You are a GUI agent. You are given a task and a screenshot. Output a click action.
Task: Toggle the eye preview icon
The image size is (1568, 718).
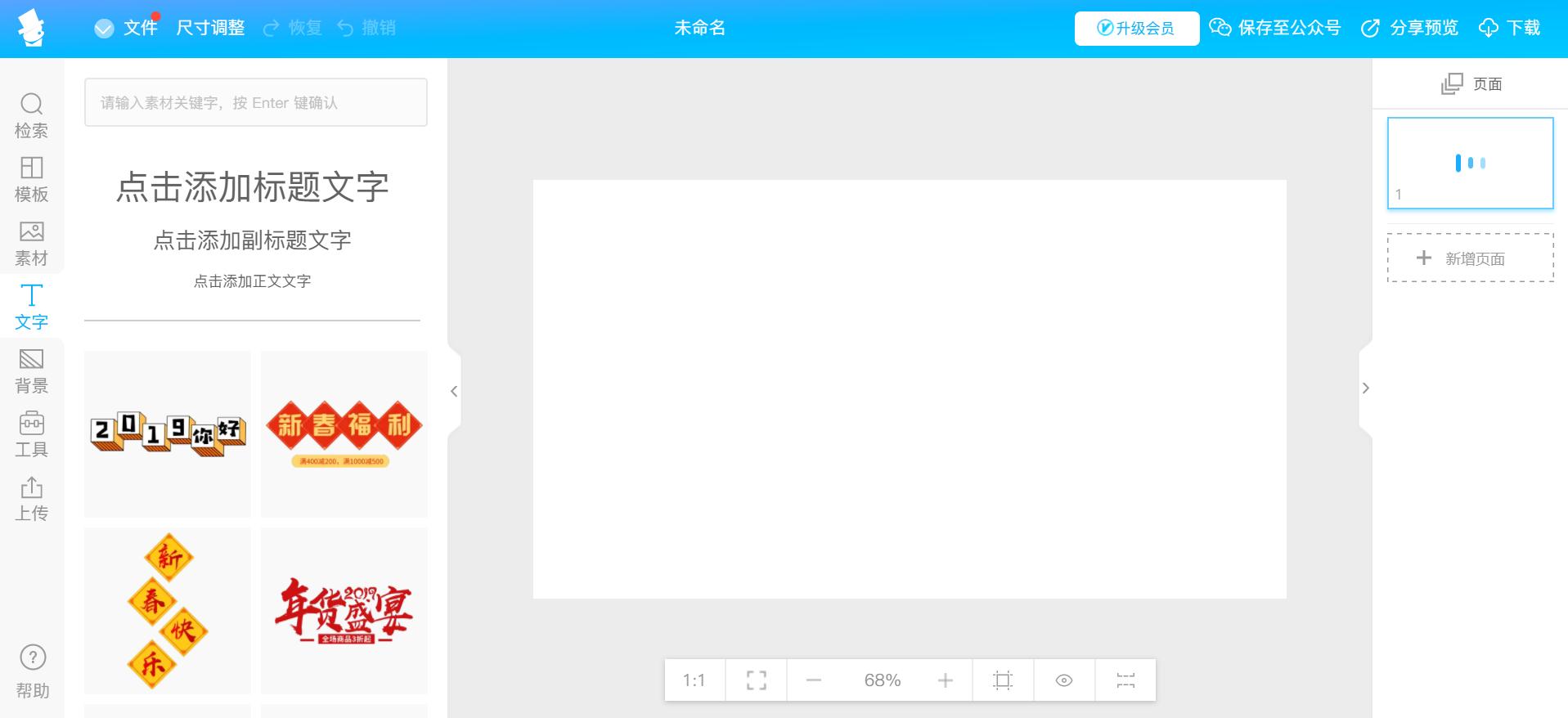point(1064,680)
